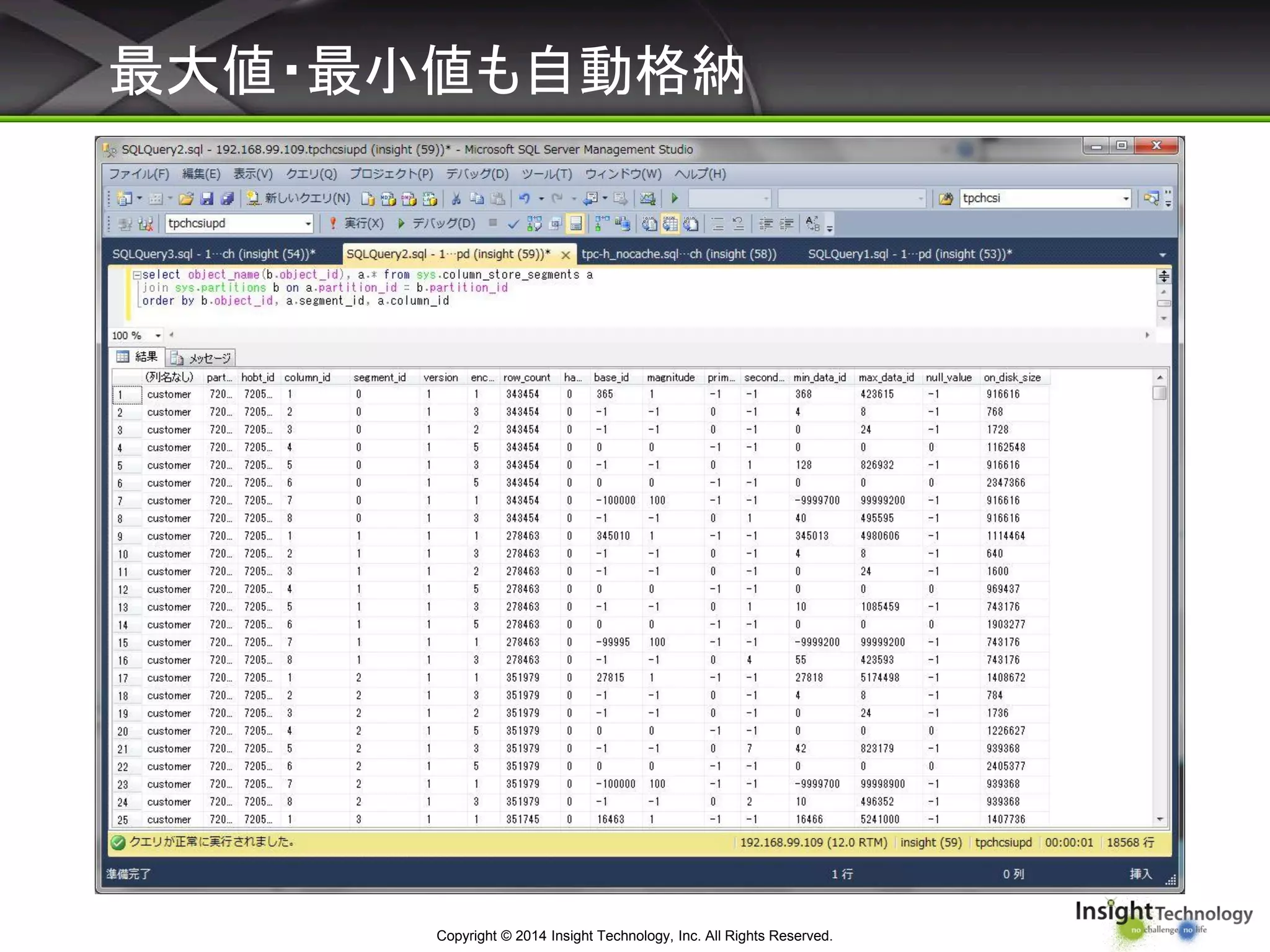Click the Parse query checkmark icon
1270x952 pixels.
pos(513,224)
